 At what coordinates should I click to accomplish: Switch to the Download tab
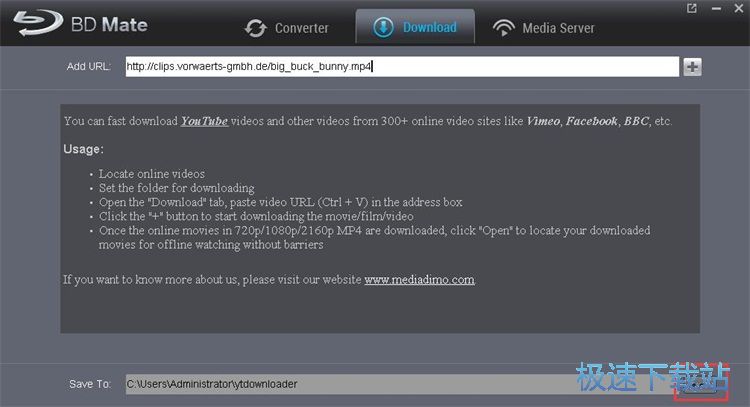point(415,27)
